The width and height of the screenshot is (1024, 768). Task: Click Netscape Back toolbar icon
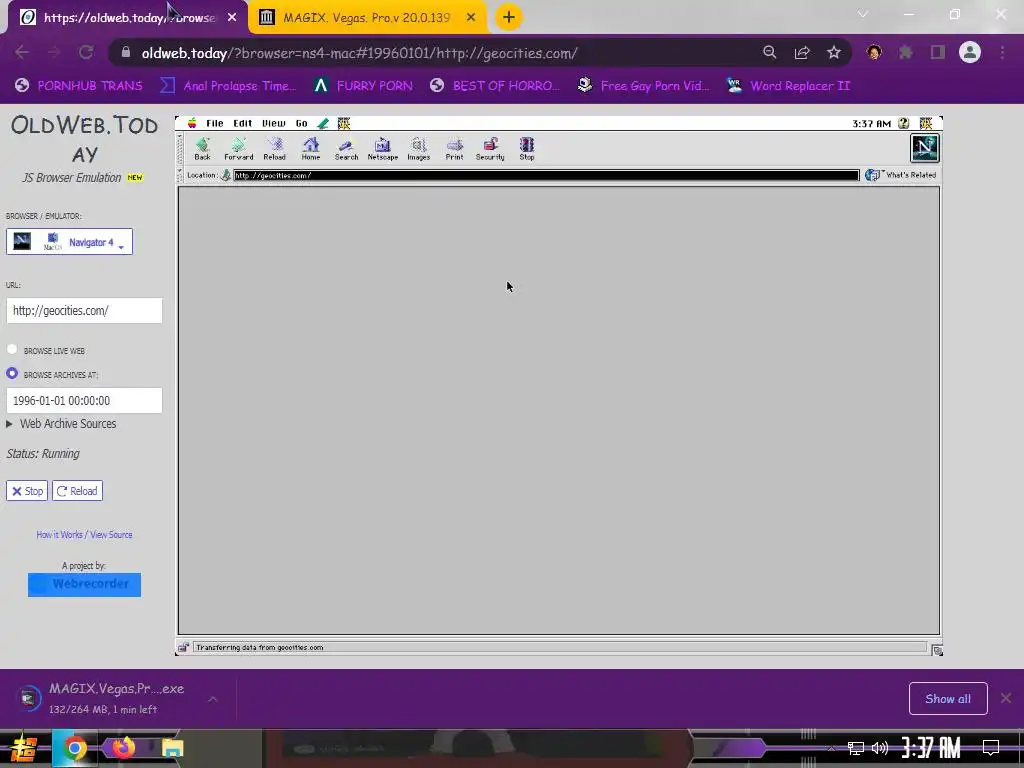click(202, 148)
